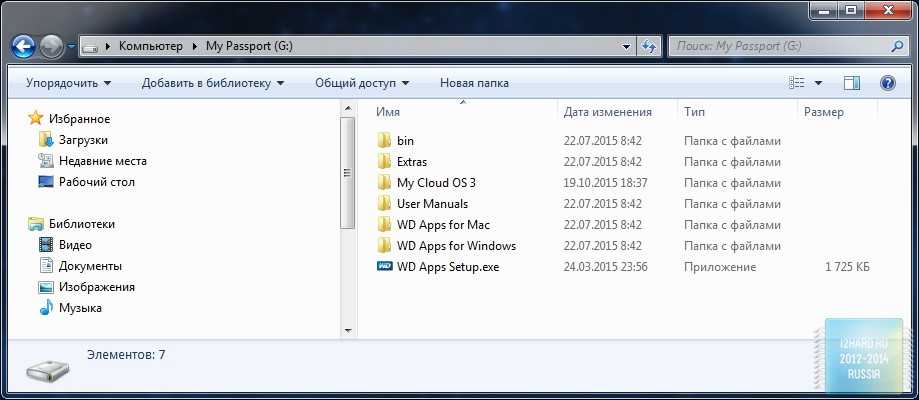Expand the Добавить в библиотеку menu
919x400 pixels.
[x=212, y=83]
